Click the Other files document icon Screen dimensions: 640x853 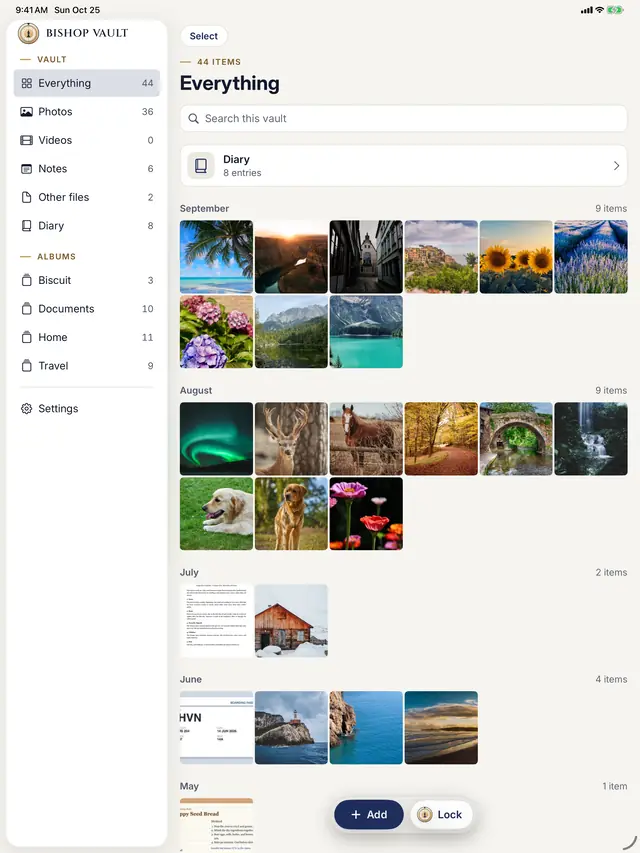tap(26, 197)
